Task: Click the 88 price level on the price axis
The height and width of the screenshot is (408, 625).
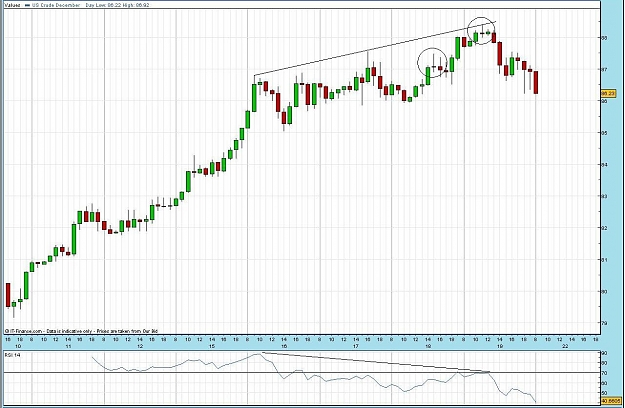Action: [605, 38]
